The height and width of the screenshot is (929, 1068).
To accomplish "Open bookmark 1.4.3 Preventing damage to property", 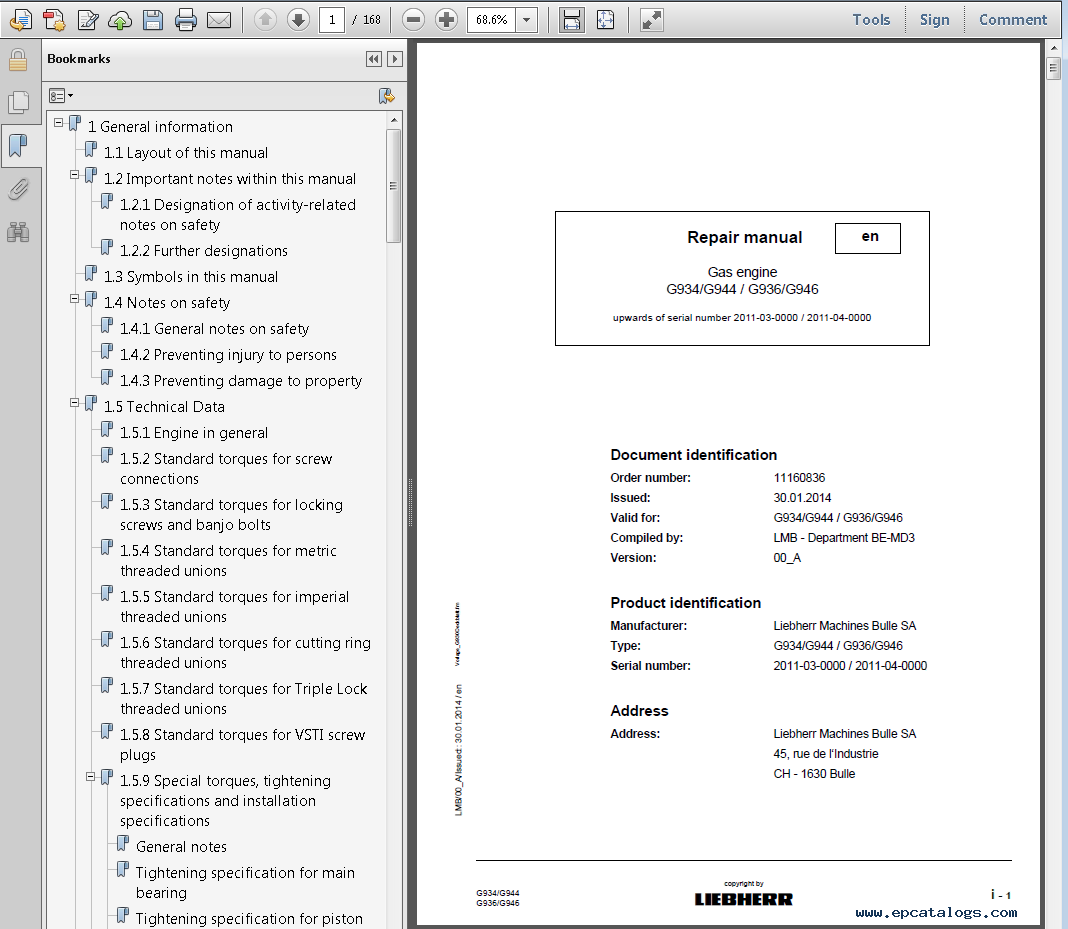I will [241, 381].
